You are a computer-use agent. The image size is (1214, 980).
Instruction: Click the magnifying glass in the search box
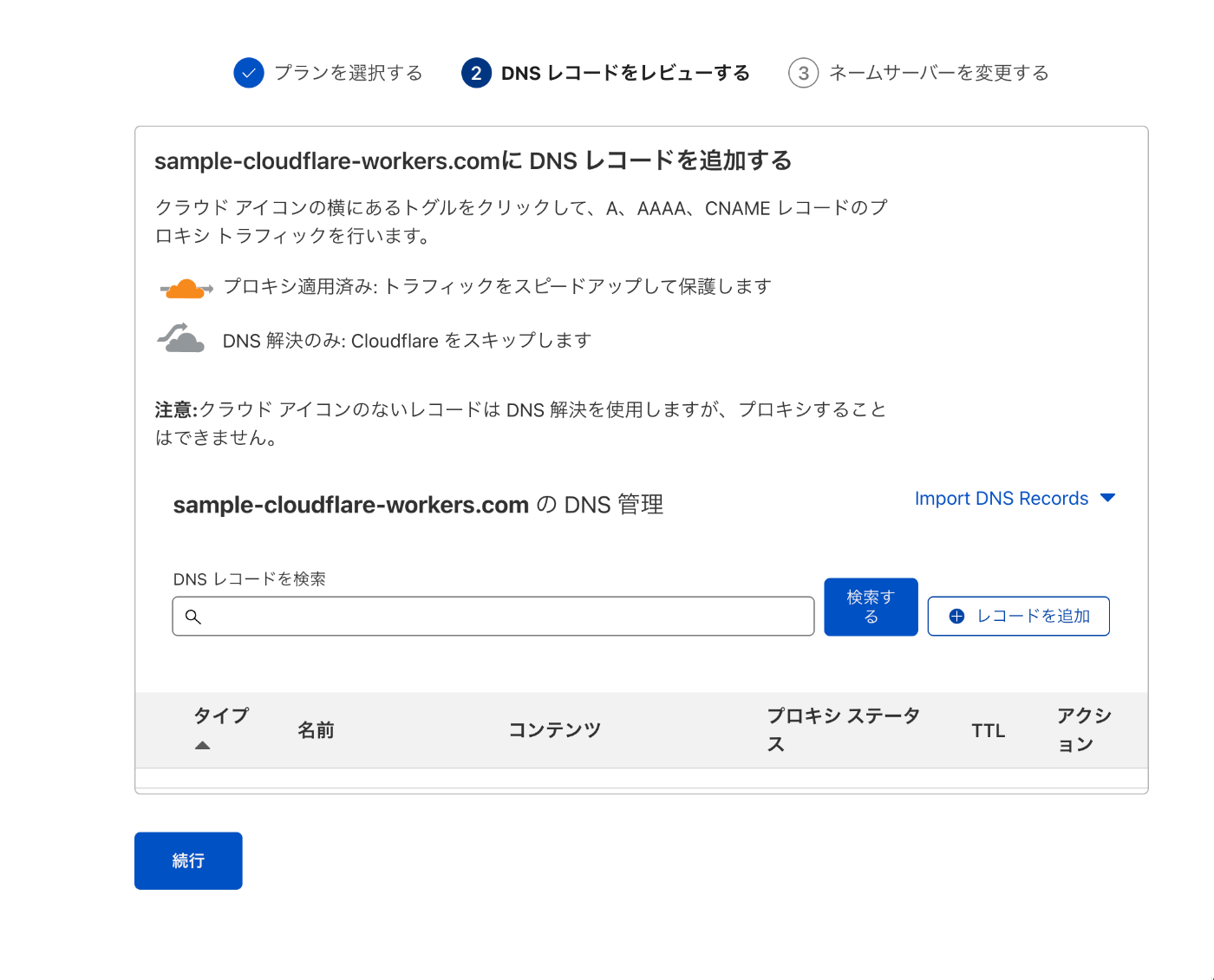[x=193, y=617]
